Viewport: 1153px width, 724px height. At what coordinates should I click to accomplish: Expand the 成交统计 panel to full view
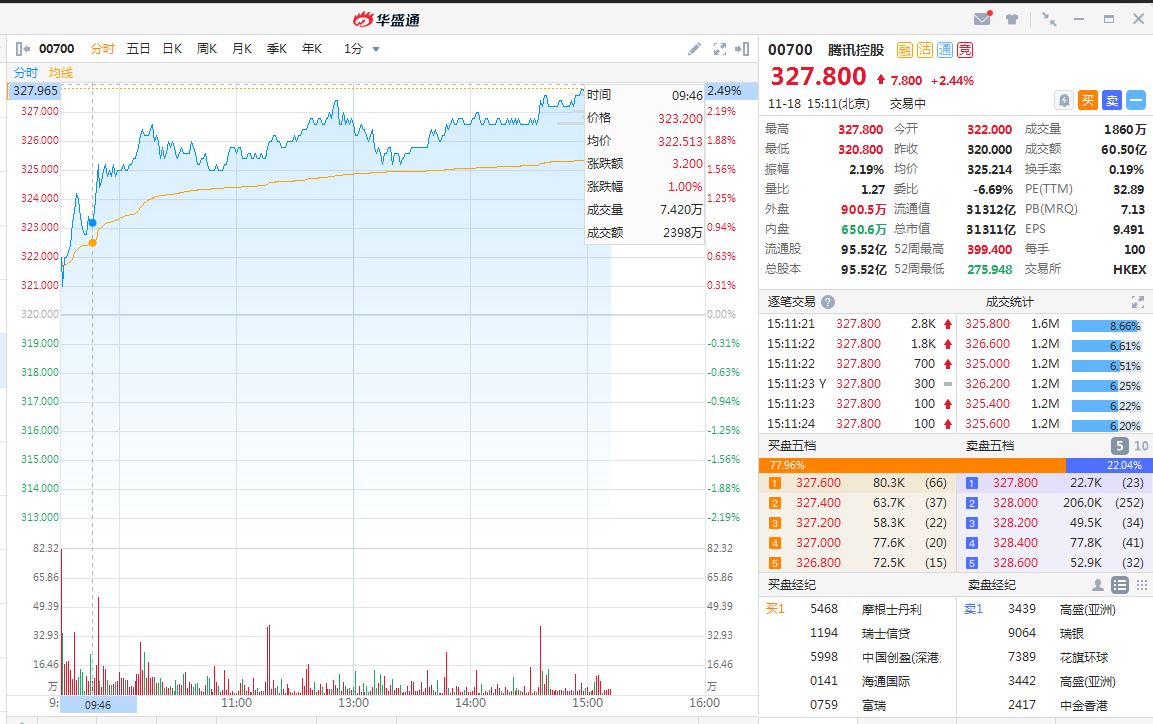pyautogui.click(x=1137, y=302)
